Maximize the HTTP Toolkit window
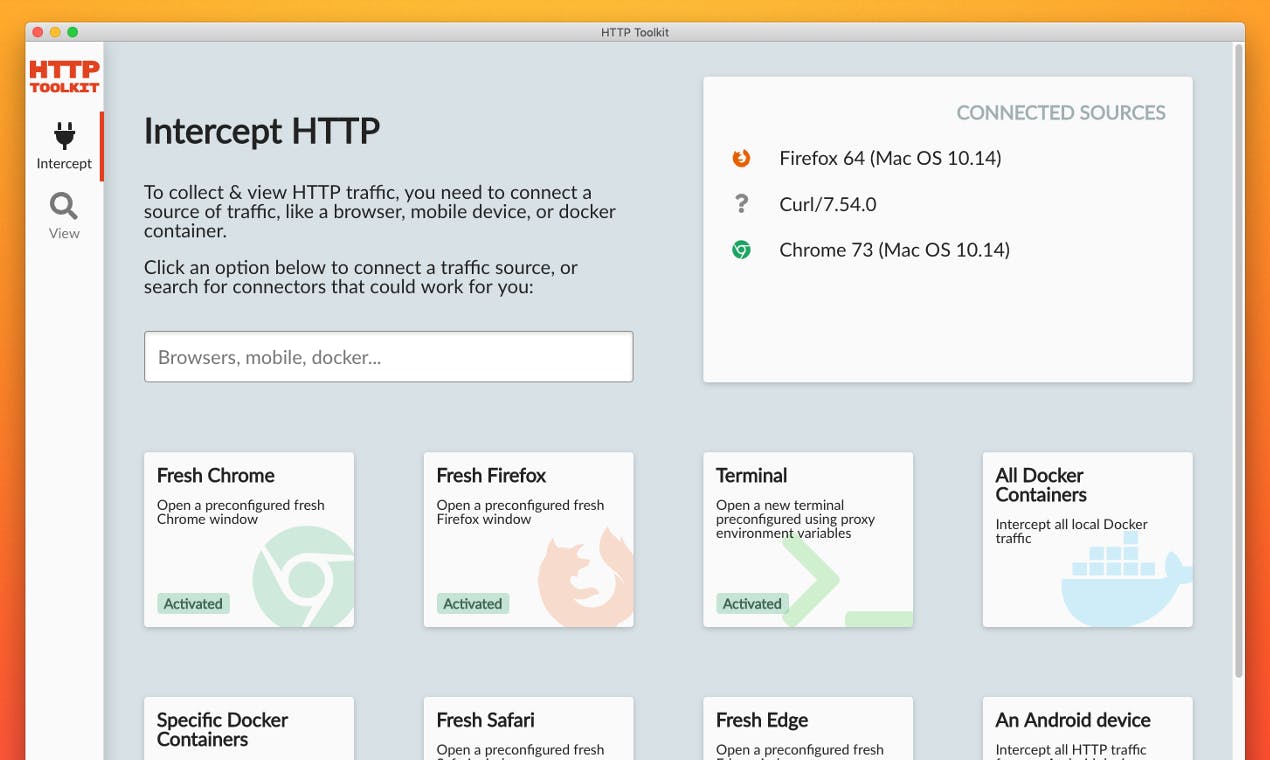This screenshot has width=1270, height=760. pyautogui.click(x=73, y=32)
